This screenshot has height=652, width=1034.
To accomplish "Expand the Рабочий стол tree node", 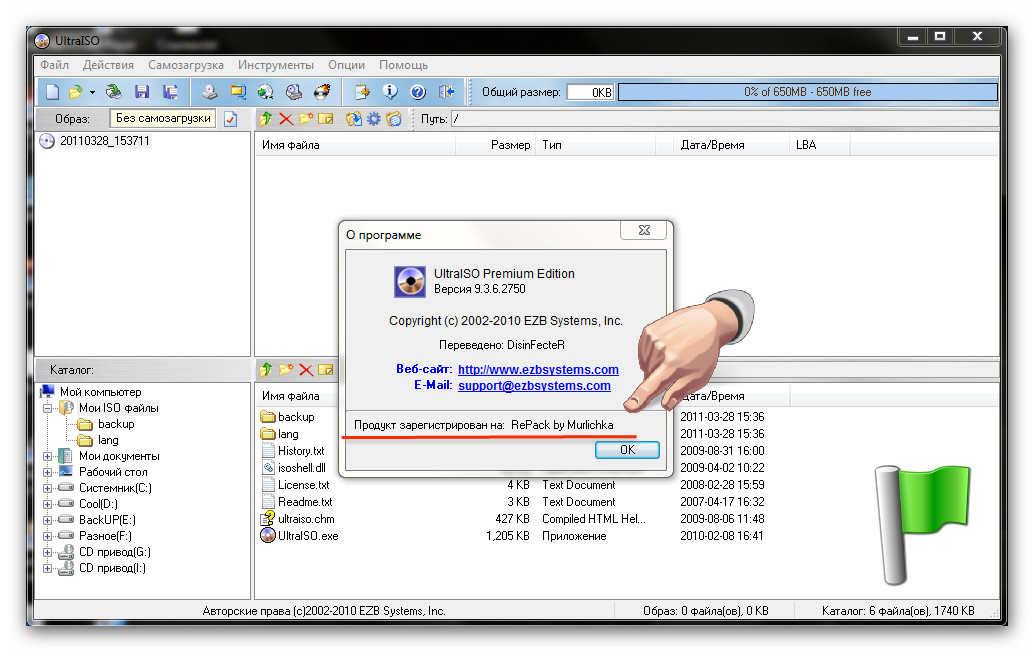I will tap(47, 472).
